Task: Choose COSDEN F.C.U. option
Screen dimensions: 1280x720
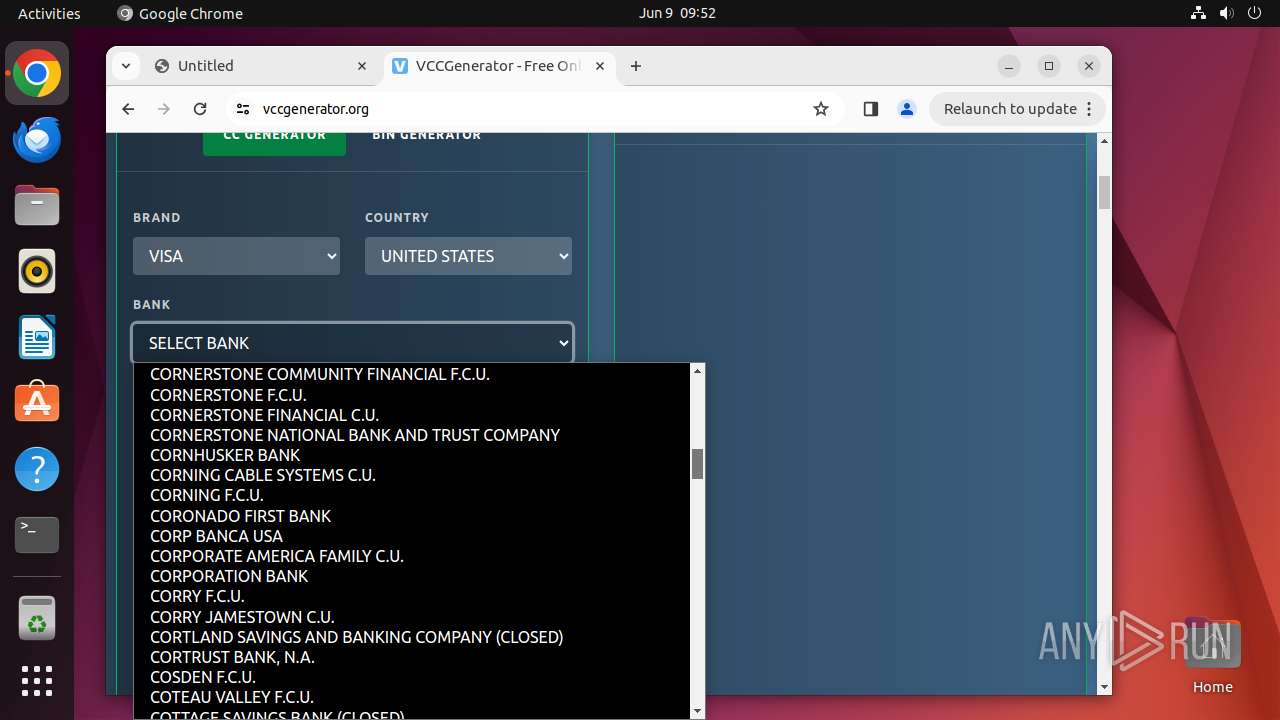Action: 412,677
